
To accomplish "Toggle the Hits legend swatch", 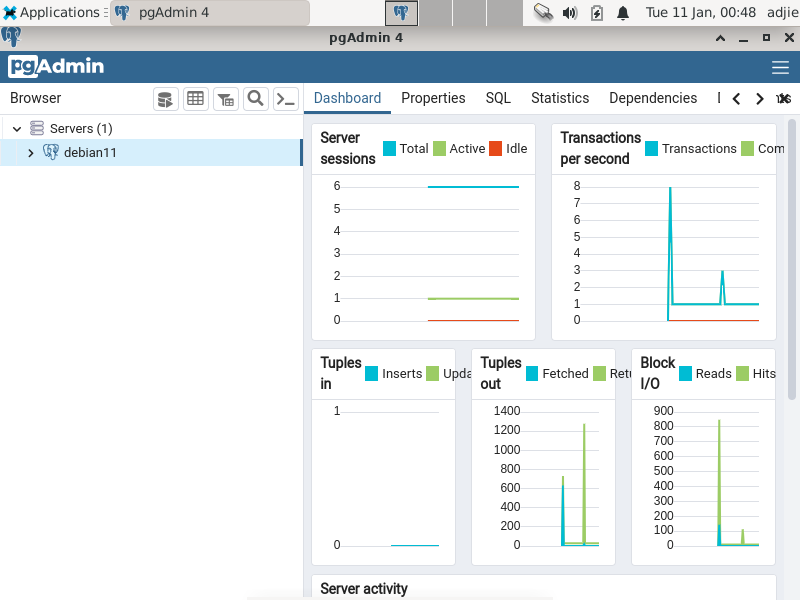I will tap(743, 373).
